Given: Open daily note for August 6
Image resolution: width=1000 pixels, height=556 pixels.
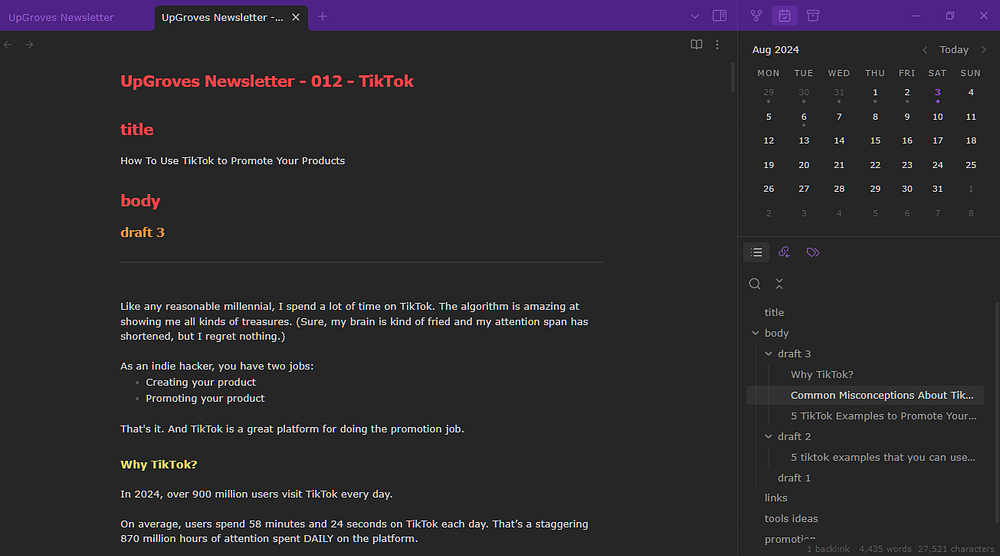Looking at the screenshot, I should point(804,117).
